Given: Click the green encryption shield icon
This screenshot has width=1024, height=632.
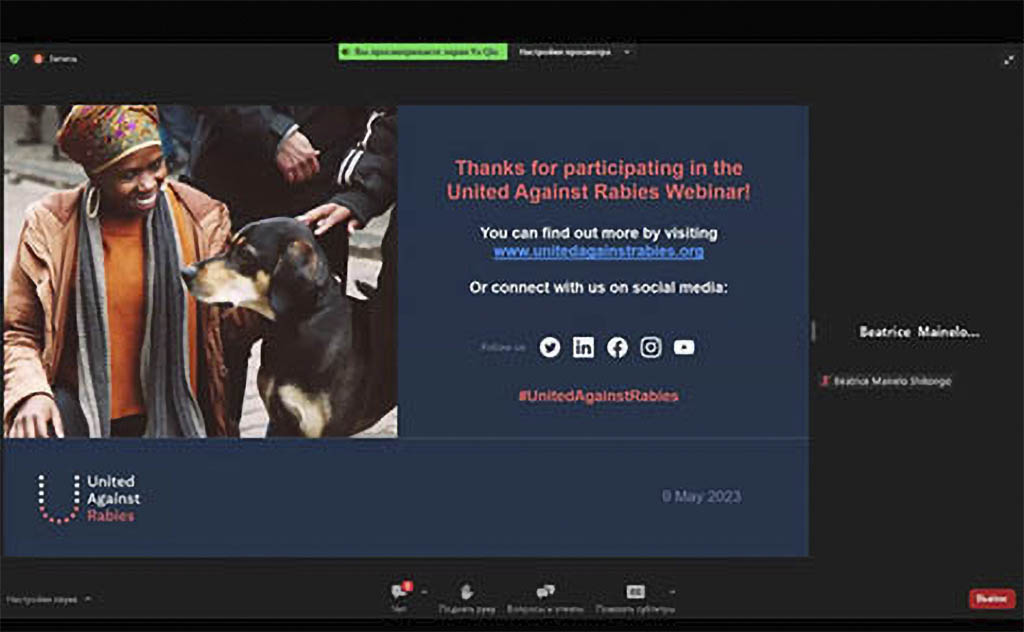Looking at the screenshot, I should pyautogui.click(x=14, y=59).
